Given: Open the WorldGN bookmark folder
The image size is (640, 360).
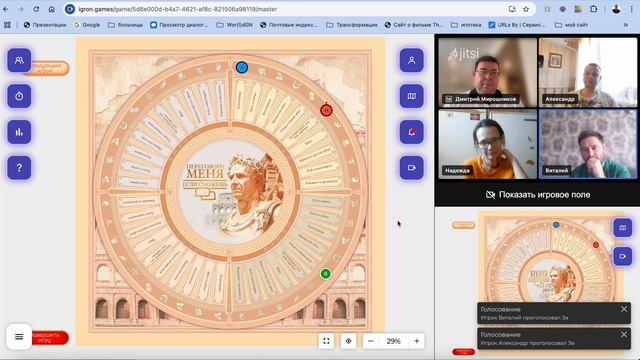Looking at the screenshot, I should (235, 25).
